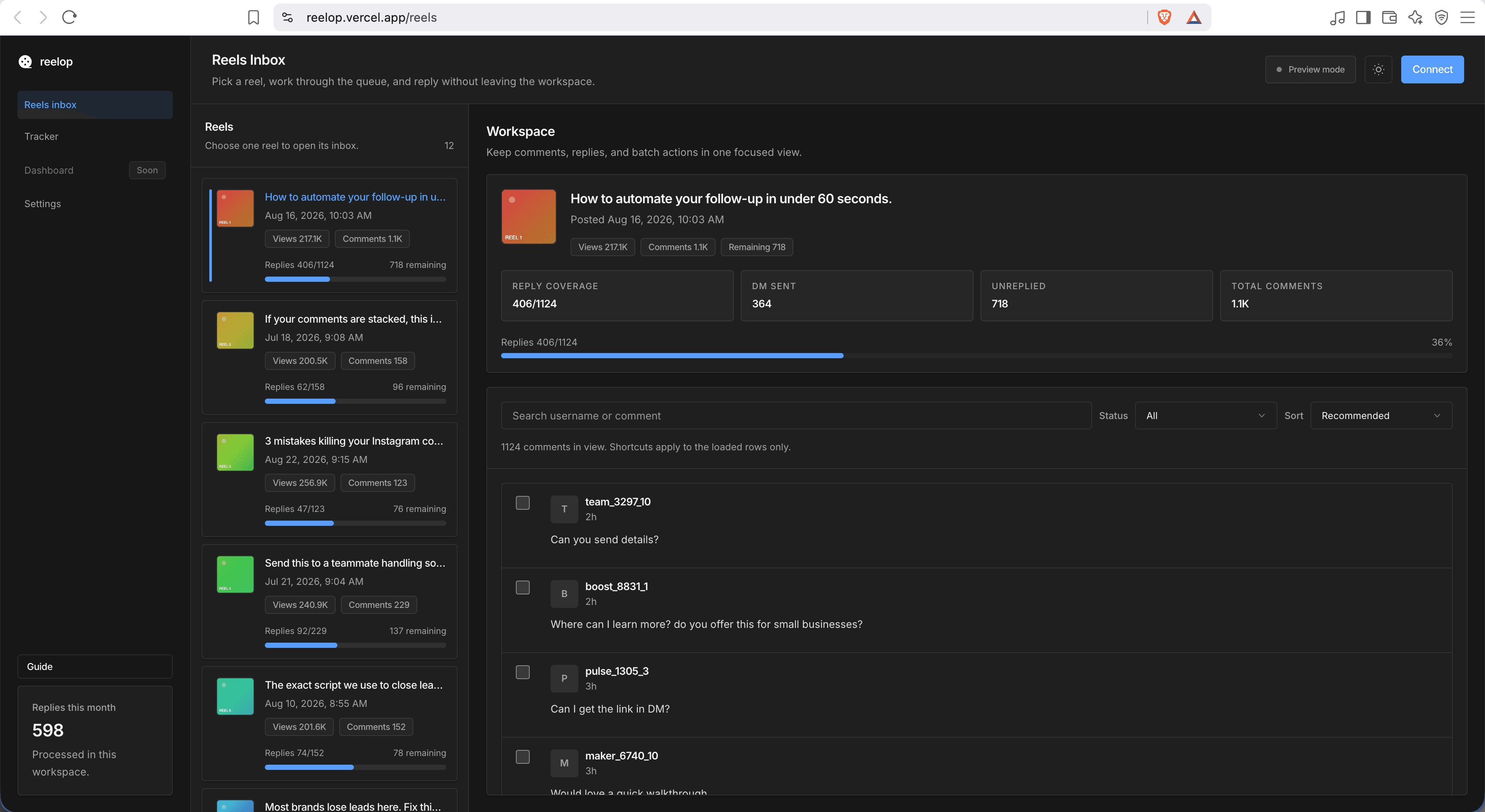
Task: Tick the checkbox for pulse_1305_3 comment
Action: tap(523, 672)
